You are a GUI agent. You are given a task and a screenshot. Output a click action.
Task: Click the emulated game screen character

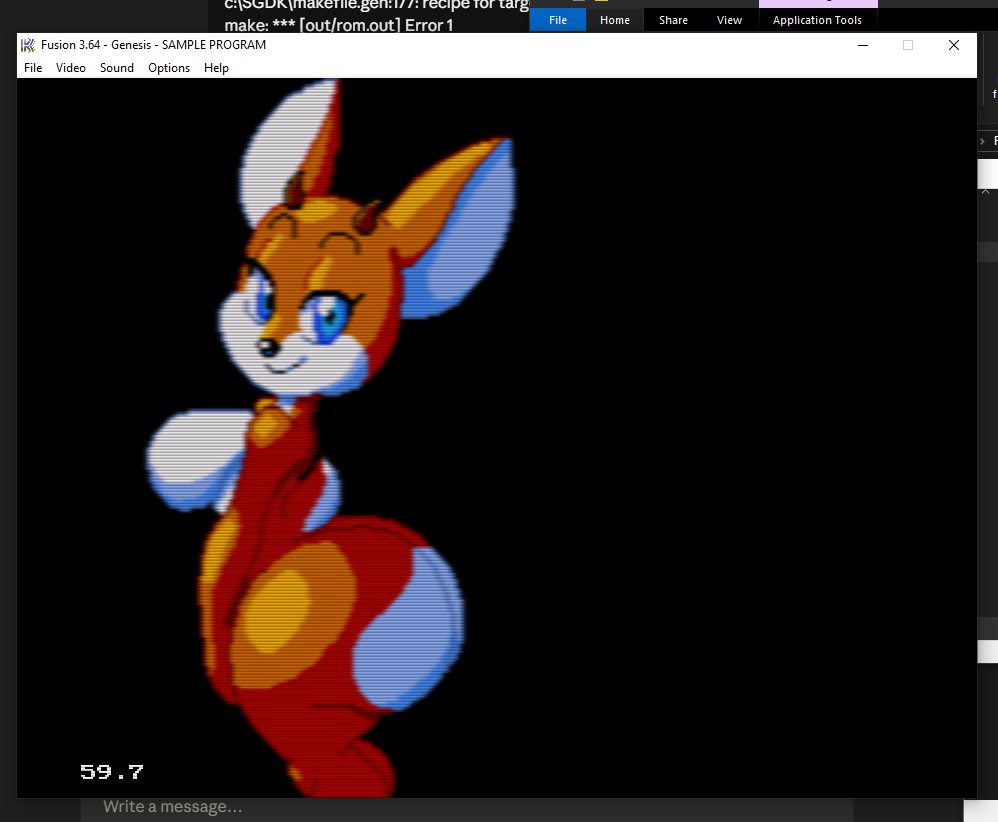[x=331, y=438]
